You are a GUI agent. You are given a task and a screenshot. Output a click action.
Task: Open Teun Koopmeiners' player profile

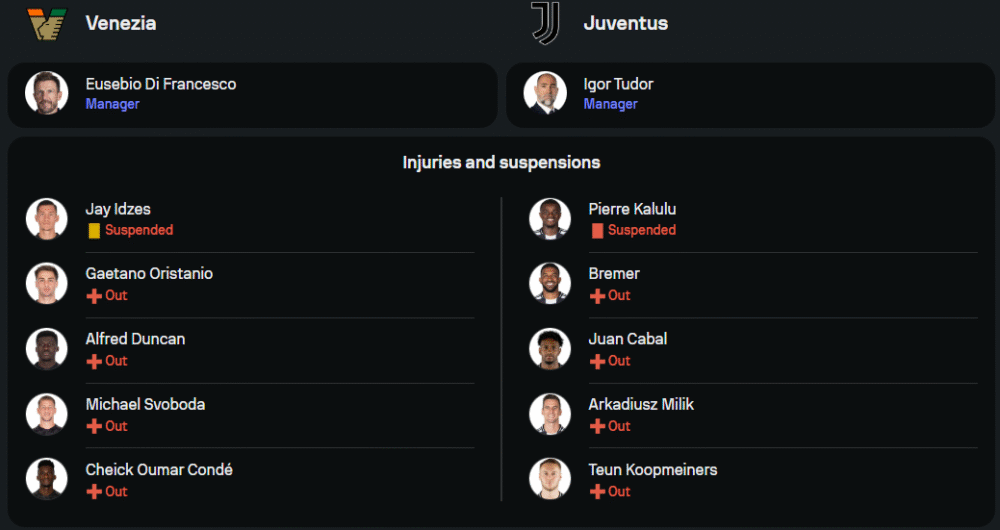[x=653, y=470]
